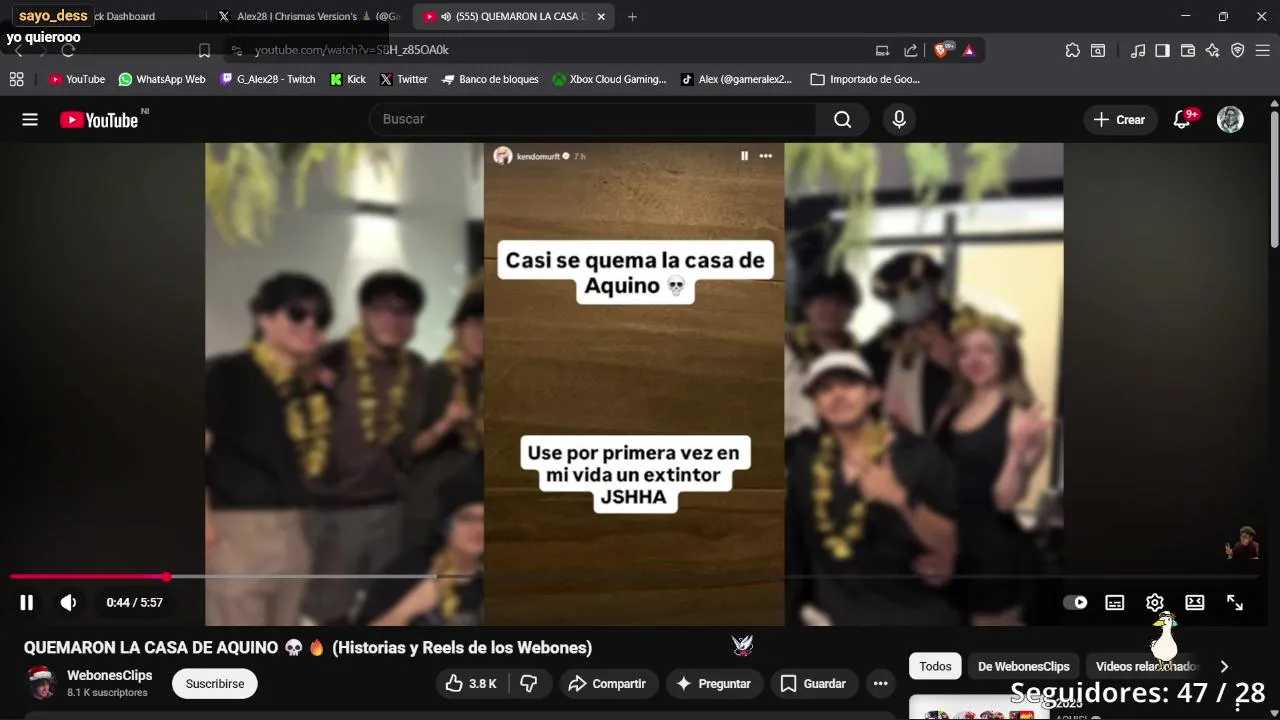The image size is (1280, 720).
Task: Open the player settings gear
Action: pos(1155,602)
